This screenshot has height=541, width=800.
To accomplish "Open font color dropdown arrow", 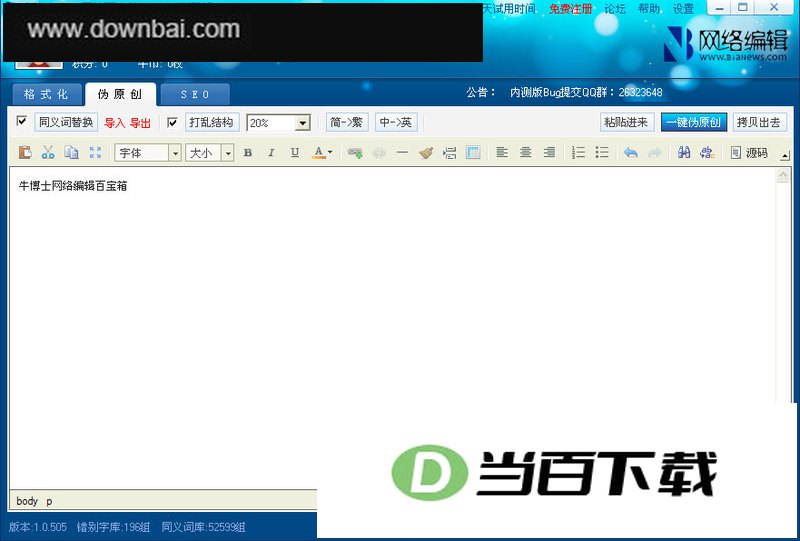I will 330,153.
